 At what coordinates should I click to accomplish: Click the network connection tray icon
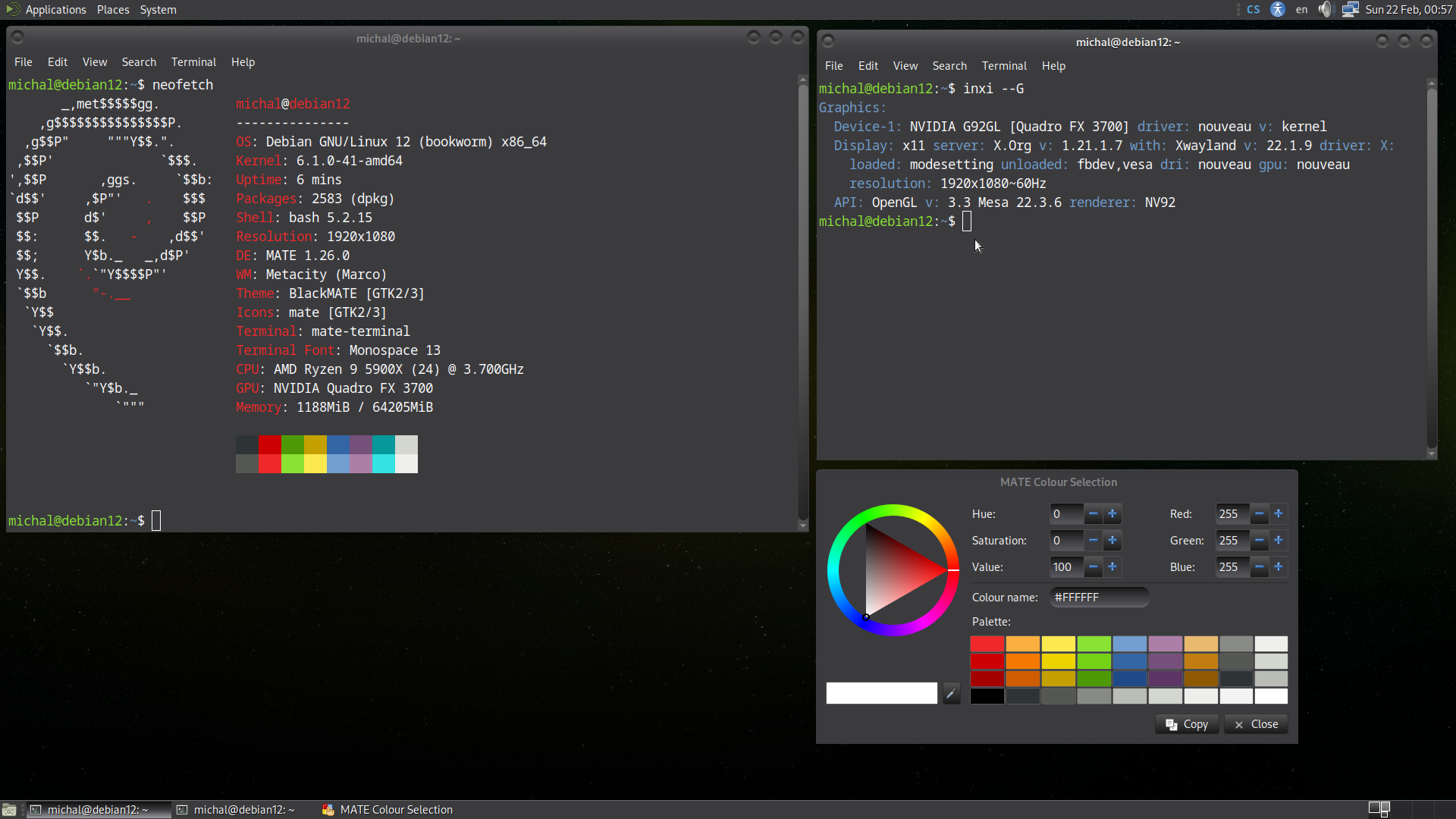1350,10
